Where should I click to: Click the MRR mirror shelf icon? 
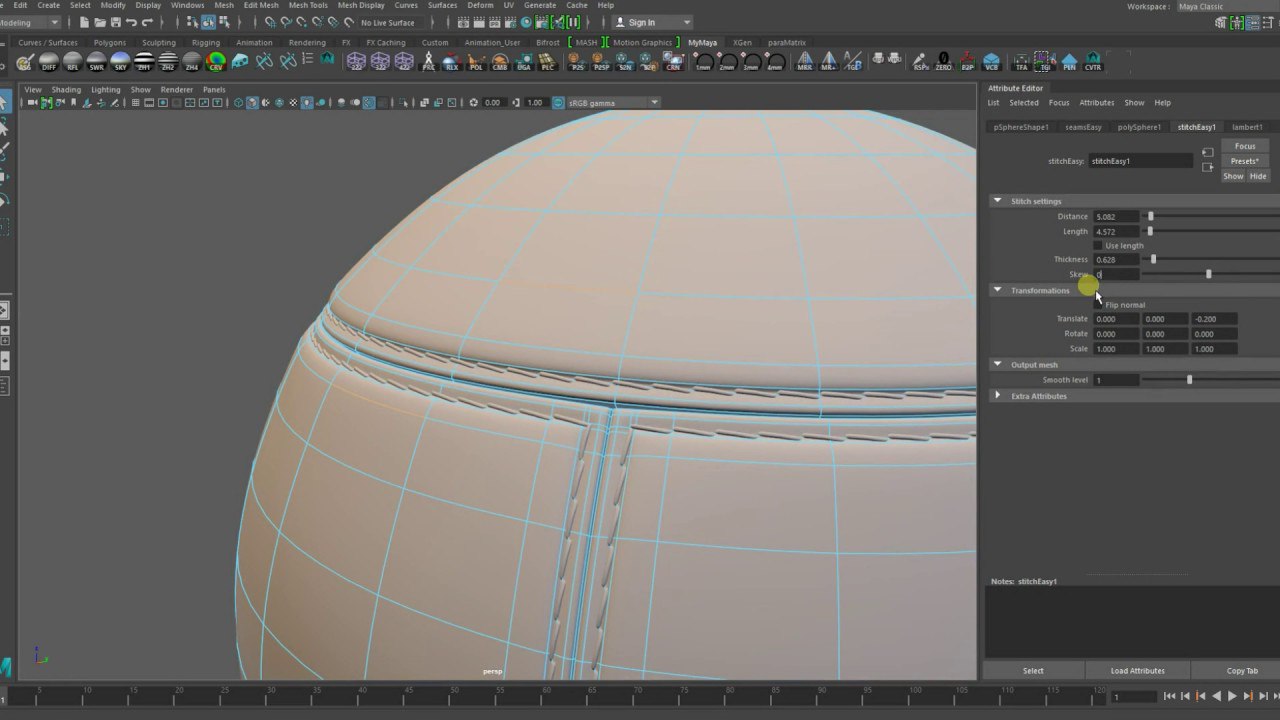805,62
